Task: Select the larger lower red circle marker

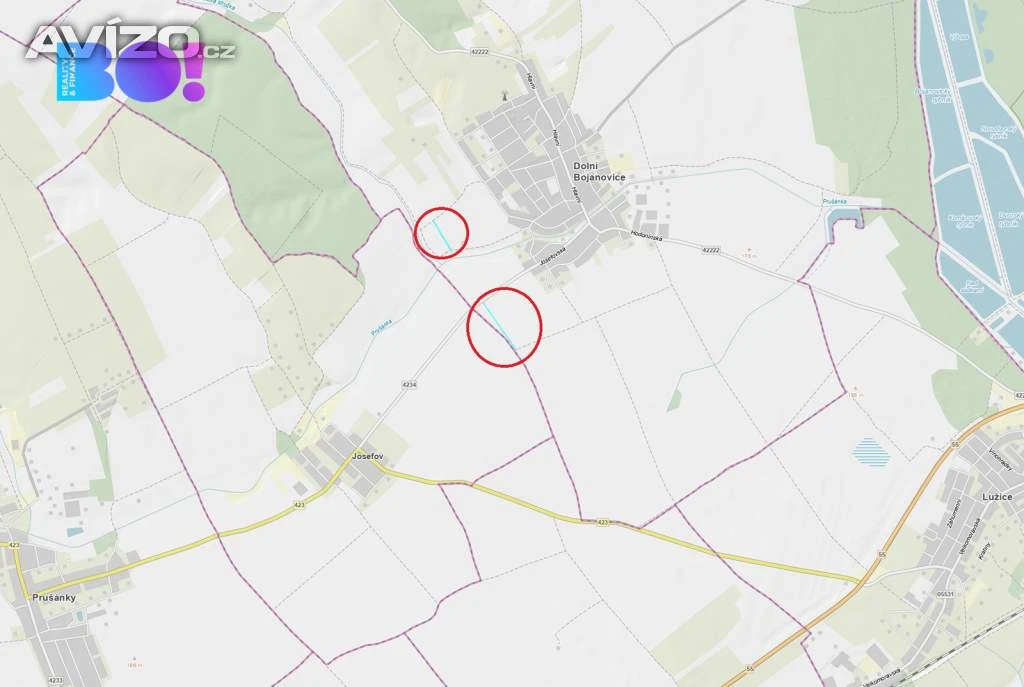Action: pos(504,327)
